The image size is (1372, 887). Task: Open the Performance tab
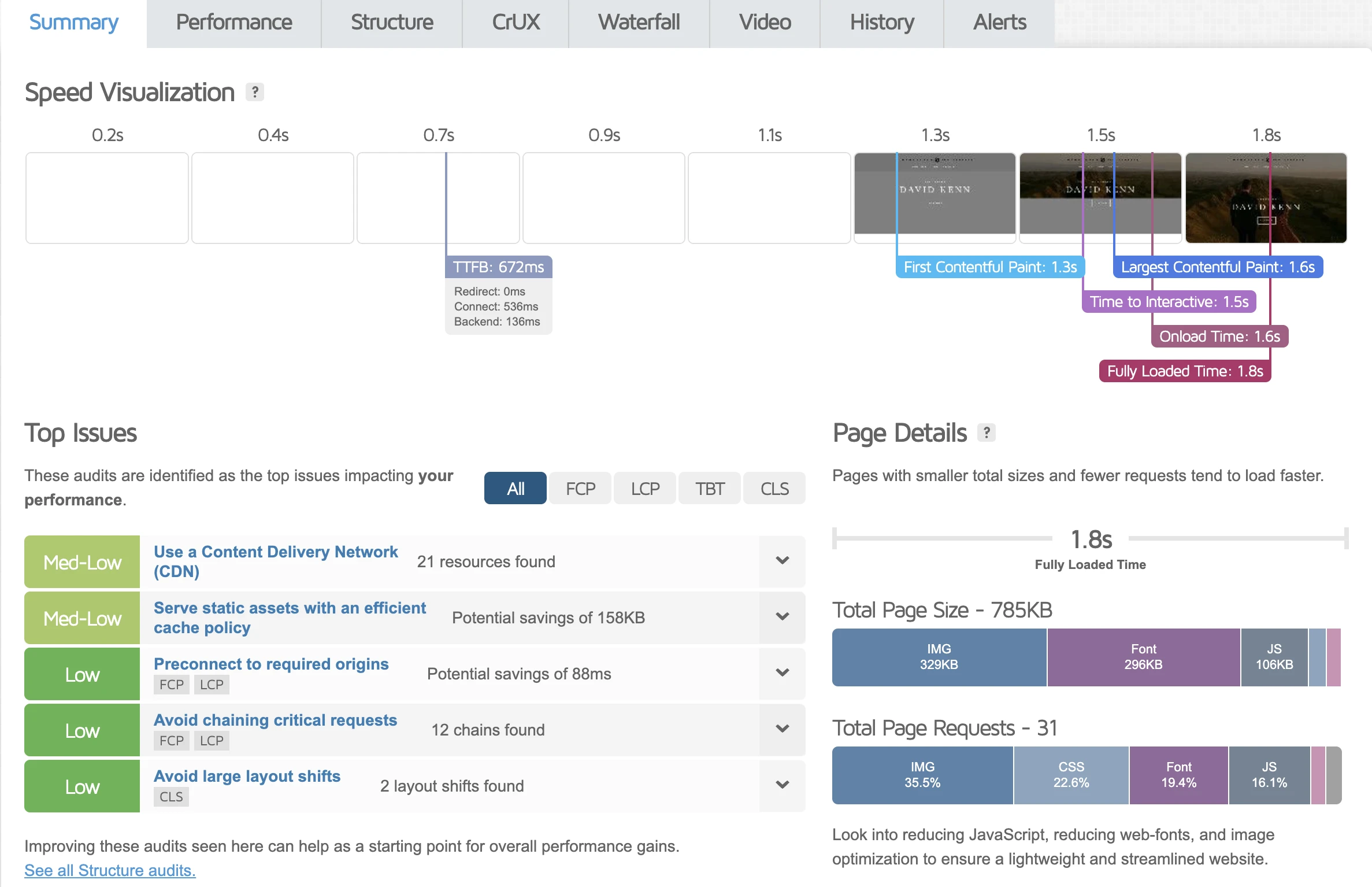(x=233, y=23)
